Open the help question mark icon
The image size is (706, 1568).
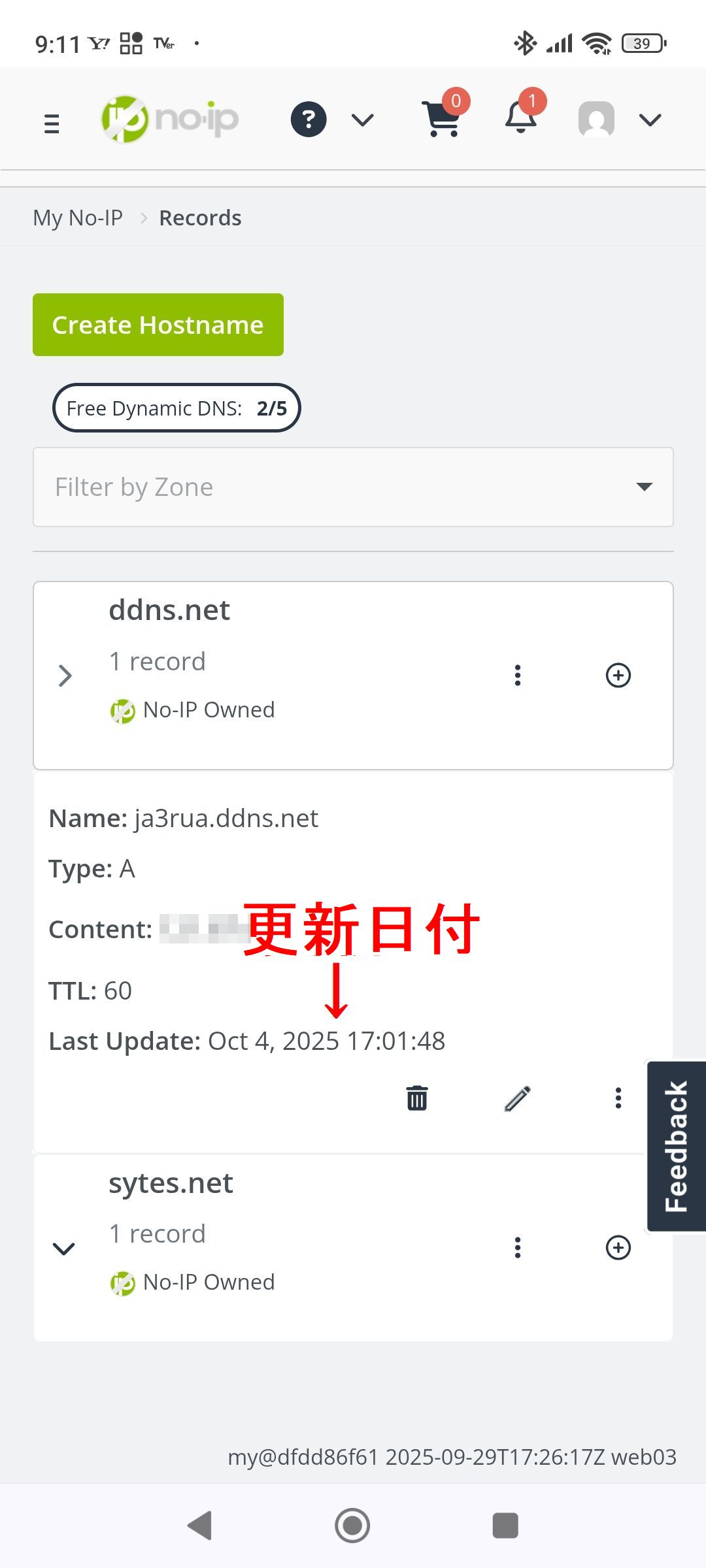pos(309,120)
